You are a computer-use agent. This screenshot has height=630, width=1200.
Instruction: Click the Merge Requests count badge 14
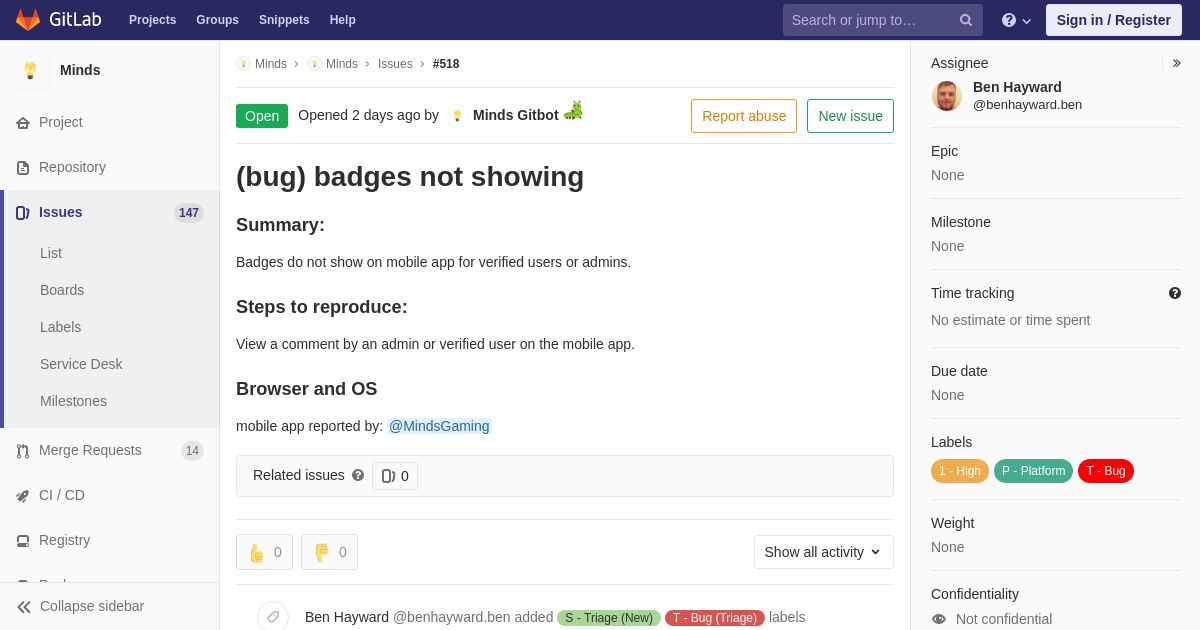[192, 451]
